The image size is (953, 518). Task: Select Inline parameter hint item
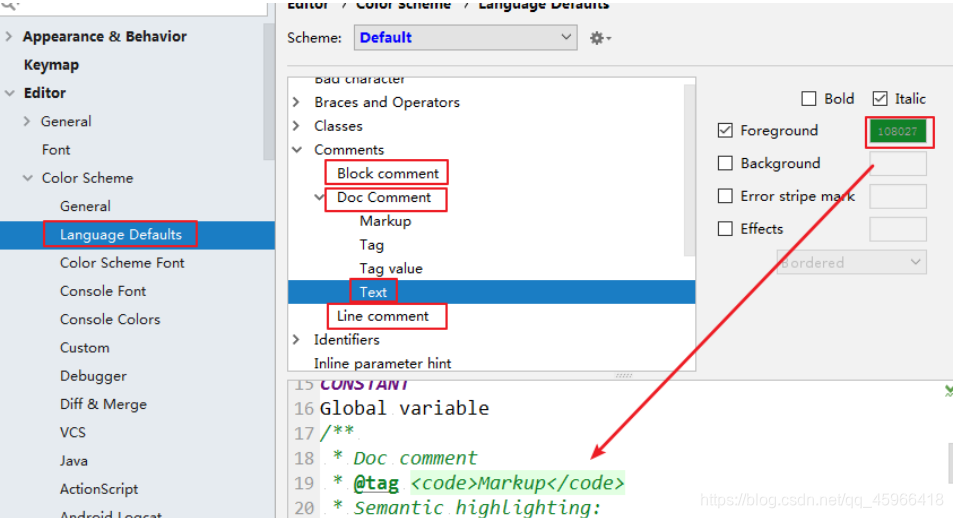point(382,364)
